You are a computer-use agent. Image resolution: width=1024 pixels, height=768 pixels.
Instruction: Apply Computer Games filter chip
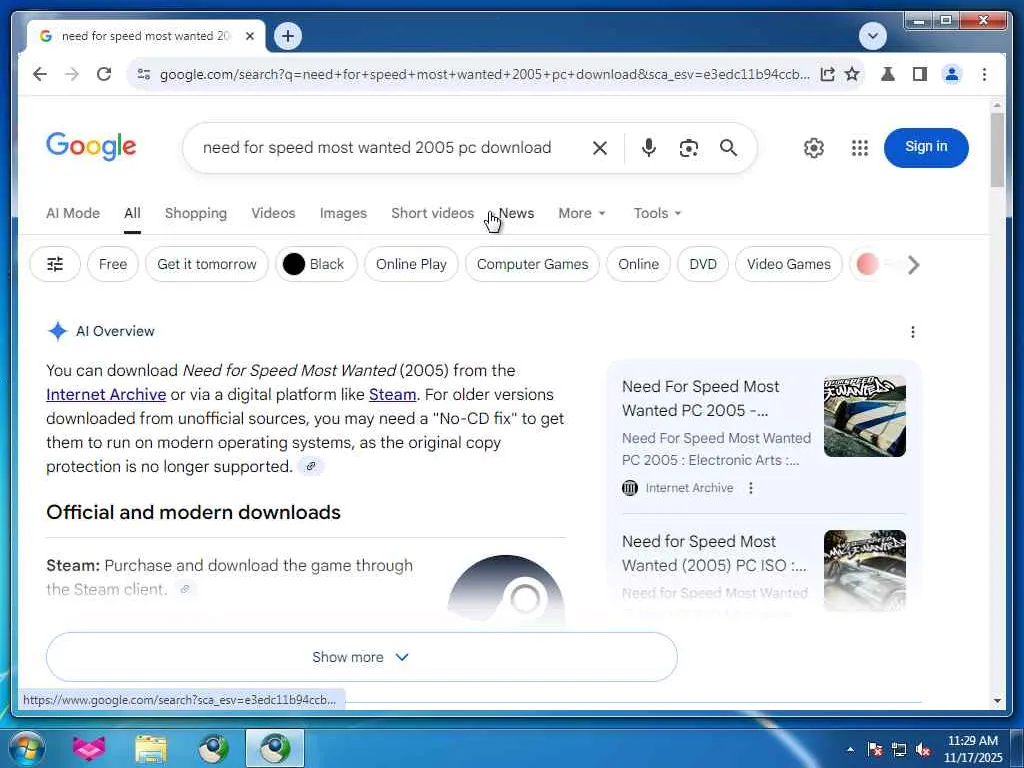pos(532,264)
